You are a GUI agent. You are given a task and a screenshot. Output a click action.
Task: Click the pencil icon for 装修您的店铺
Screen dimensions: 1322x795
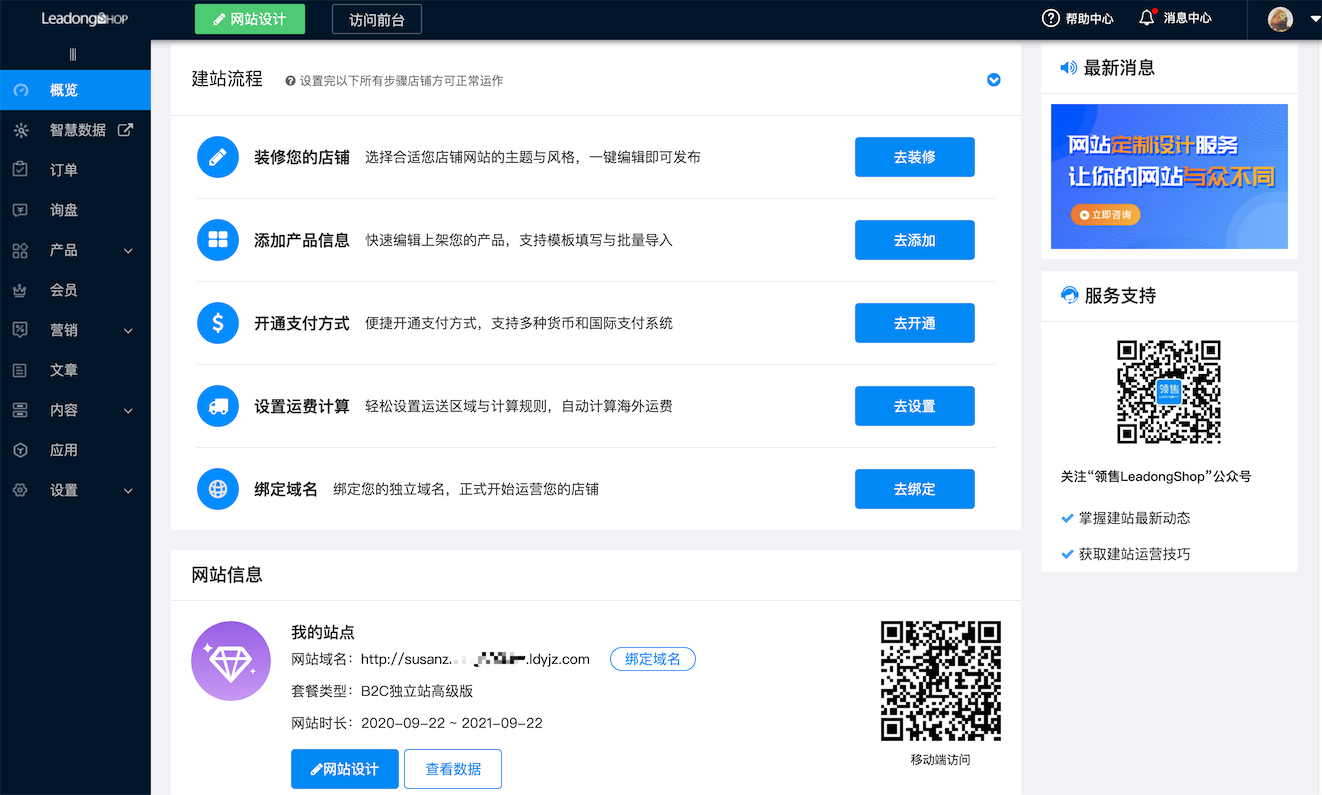[217, 156]
